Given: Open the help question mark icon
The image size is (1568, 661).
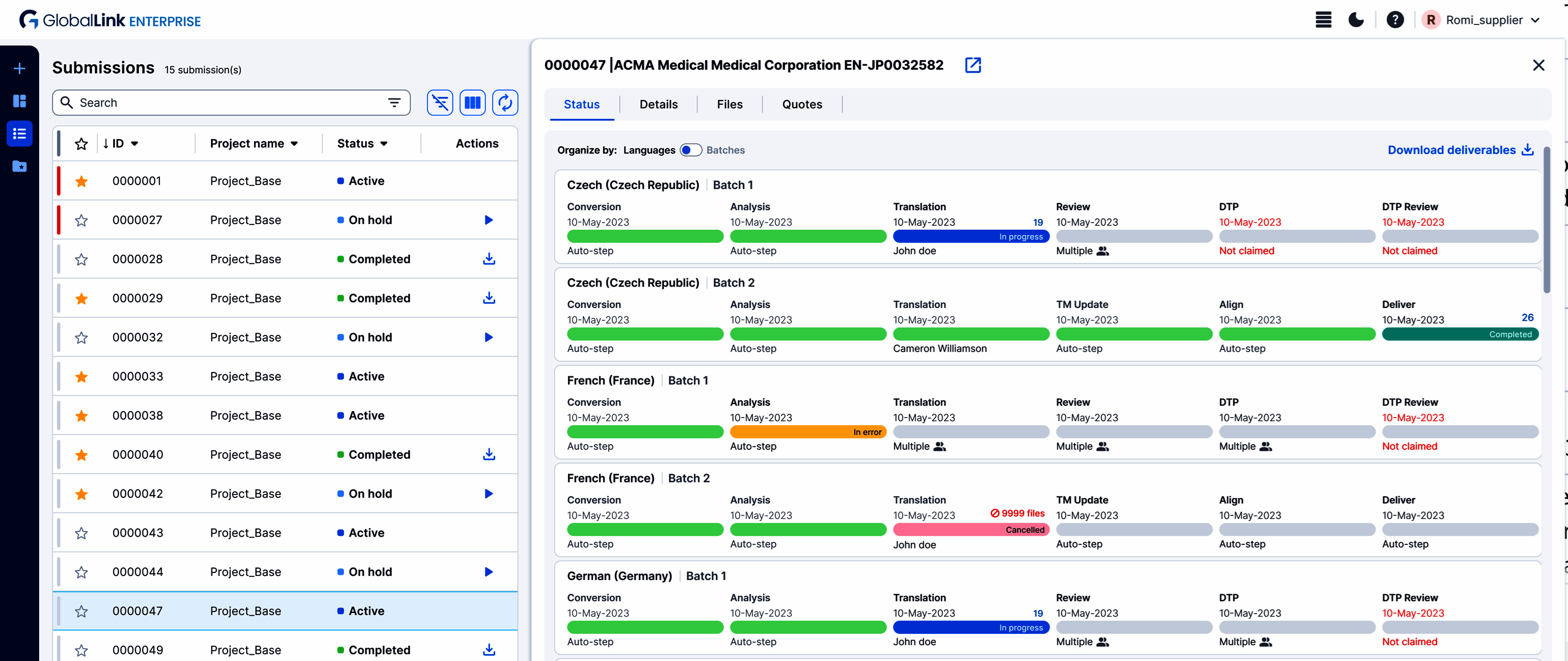Looking at the screenshot, I should tap(1394, 20).
